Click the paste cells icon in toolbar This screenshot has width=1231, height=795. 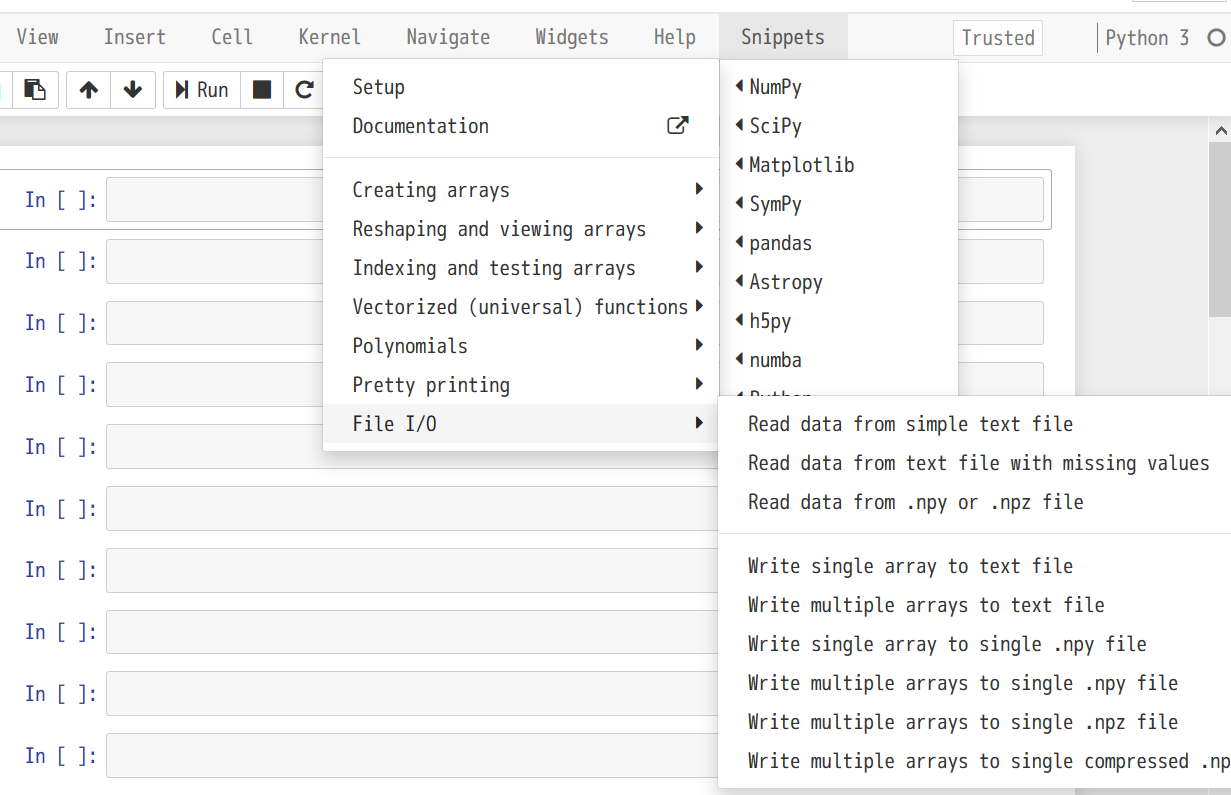point(35,90)
